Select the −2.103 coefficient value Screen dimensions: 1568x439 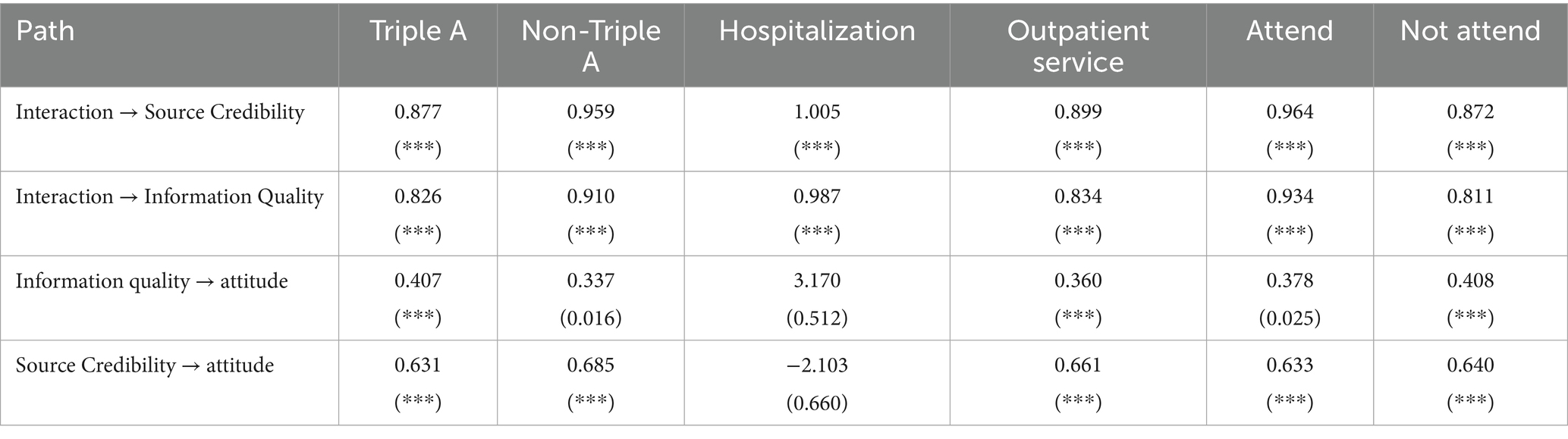point(817,365)
